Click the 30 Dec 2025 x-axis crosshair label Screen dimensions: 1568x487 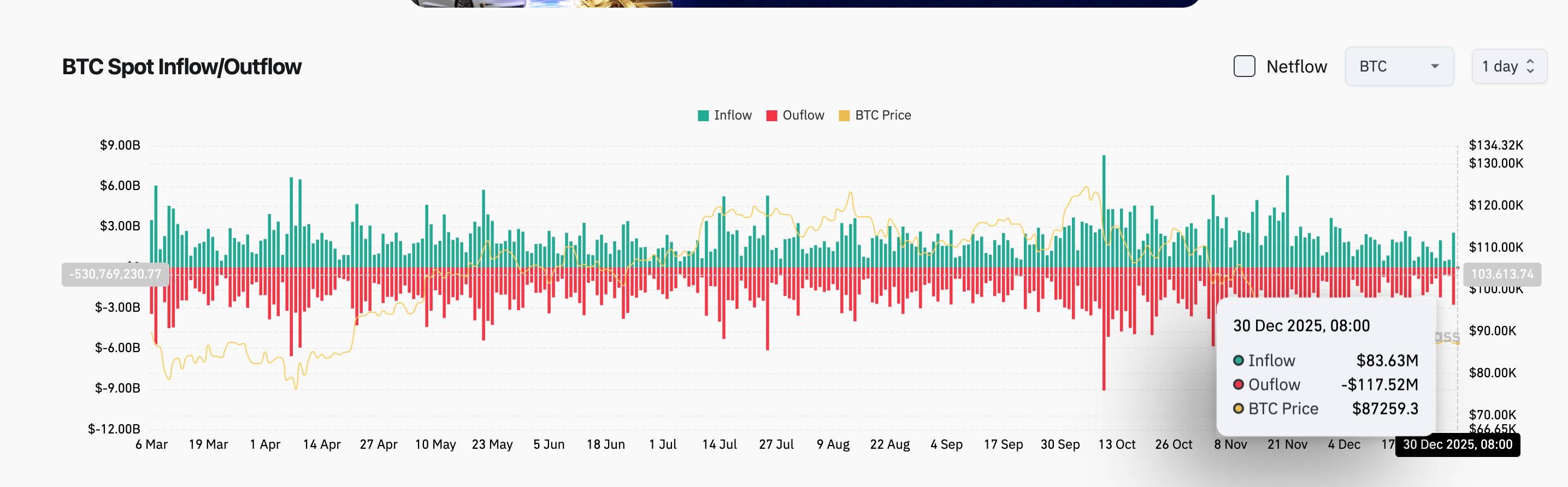click(1457, 444)
